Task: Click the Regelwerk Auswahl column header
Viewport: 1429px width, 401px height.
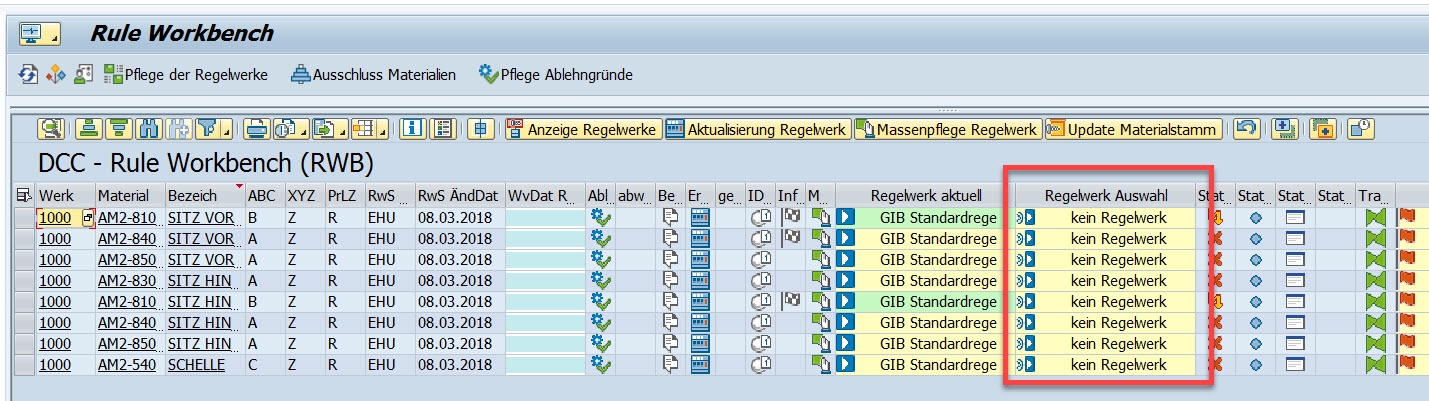Action: (1106, 196)
